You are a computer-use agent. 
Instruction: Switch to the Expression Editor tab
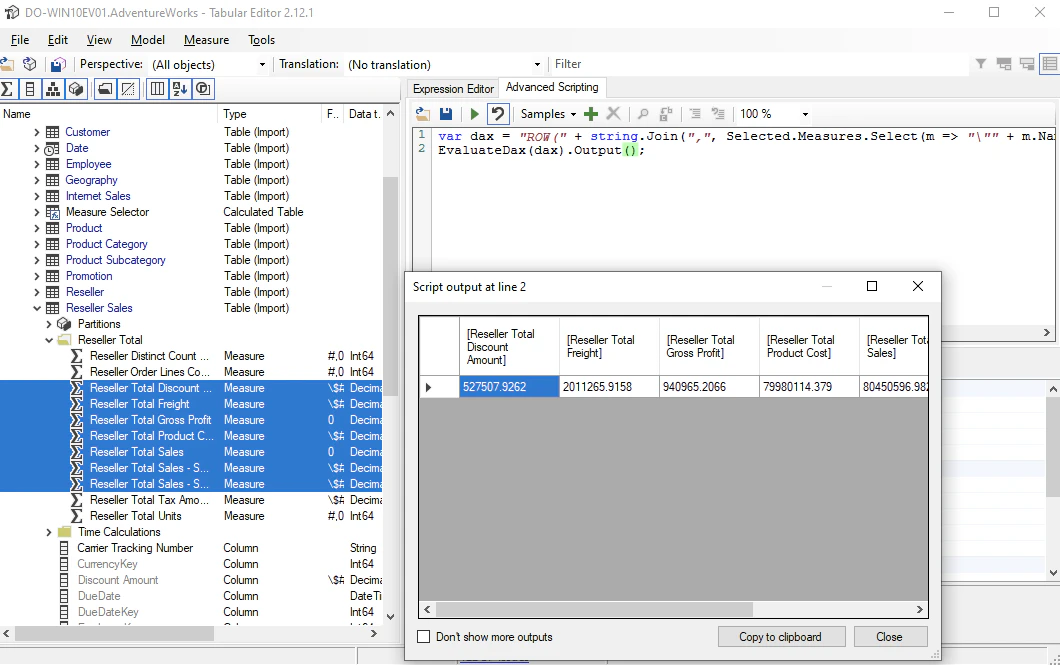click(453, 89)
